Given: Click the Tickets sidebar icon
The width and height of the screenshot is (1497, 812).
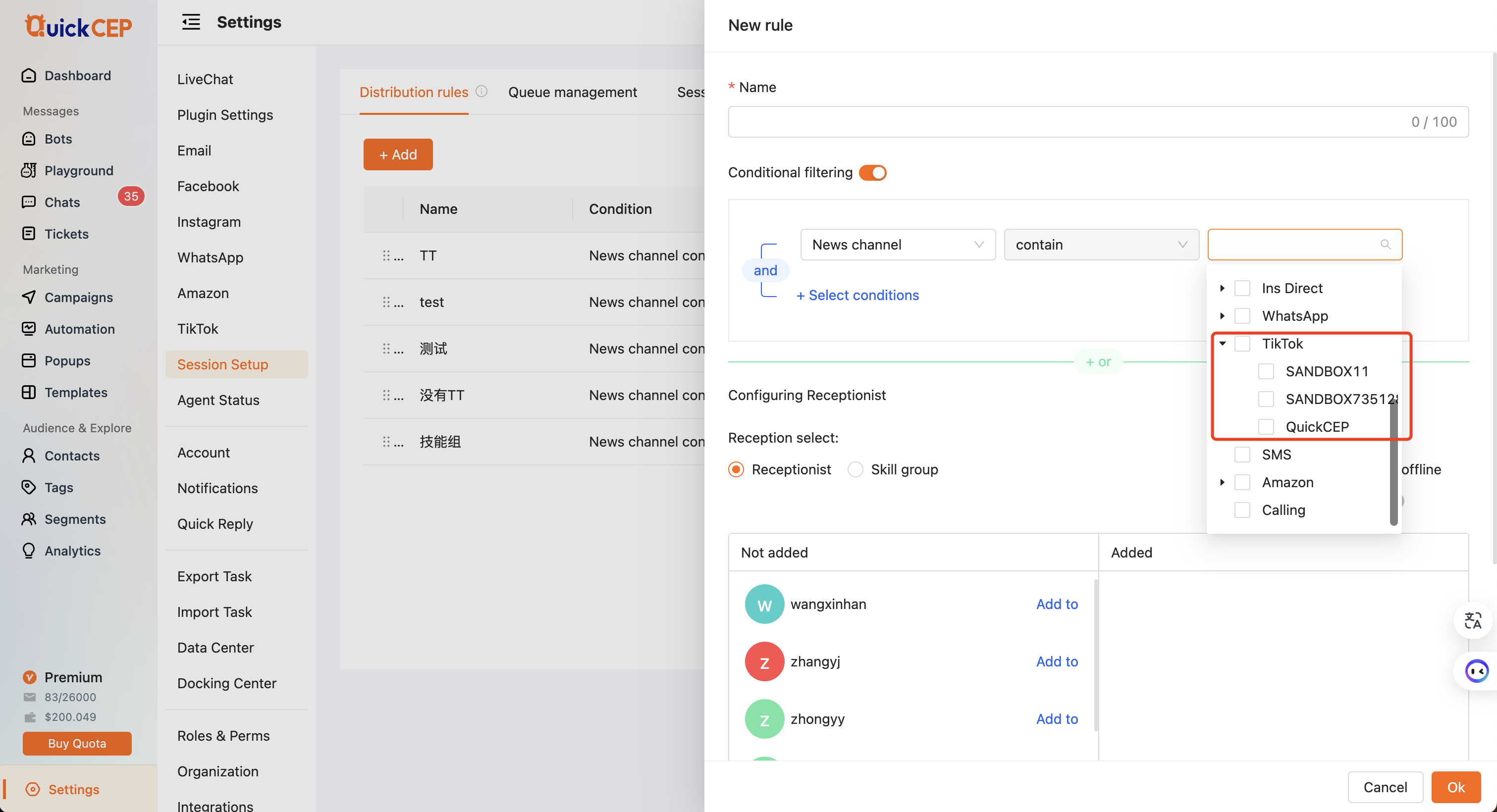Looking at the screenshot, I should click(28, 234).
